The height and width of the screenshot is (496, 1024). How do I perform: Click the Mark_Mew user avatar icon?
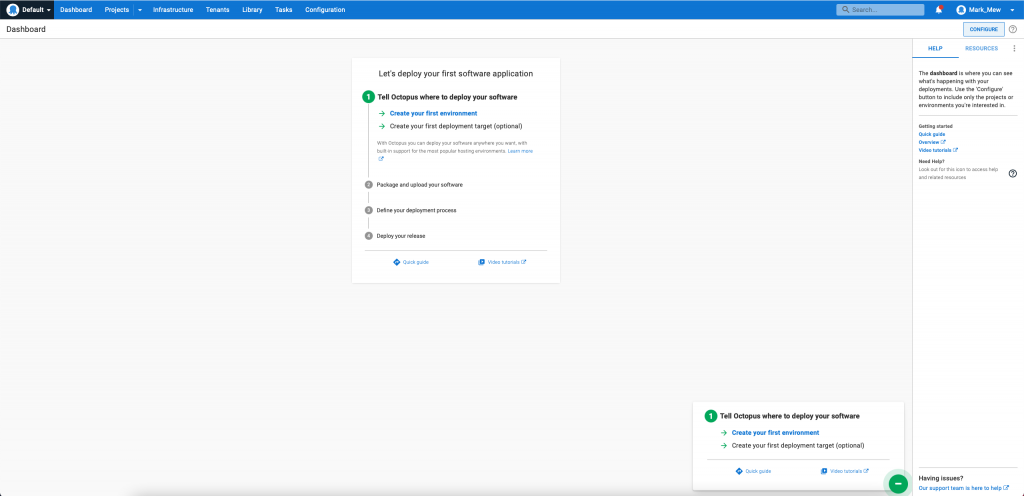tap(961, 10)
